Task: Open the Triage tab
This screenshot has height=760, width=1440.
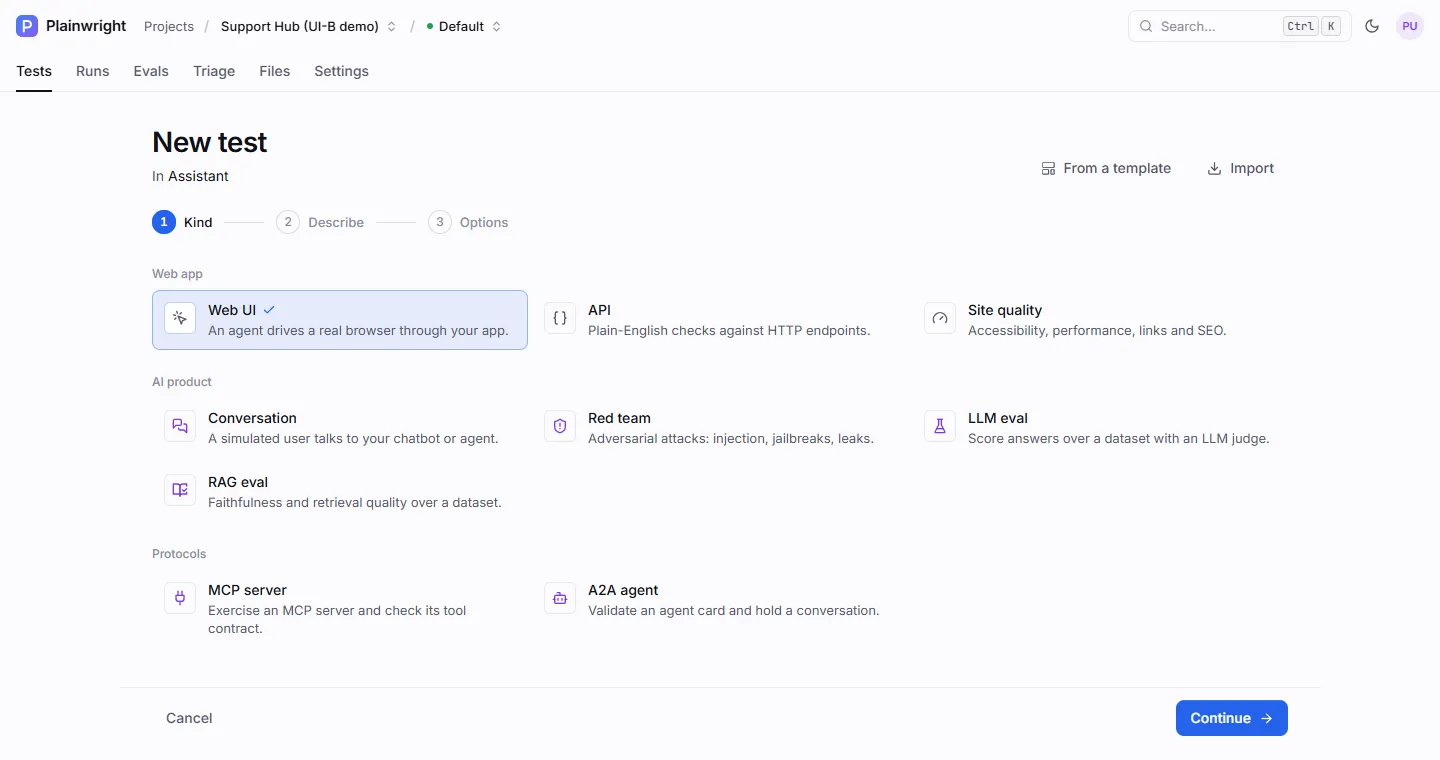Action: coord(214,71)
